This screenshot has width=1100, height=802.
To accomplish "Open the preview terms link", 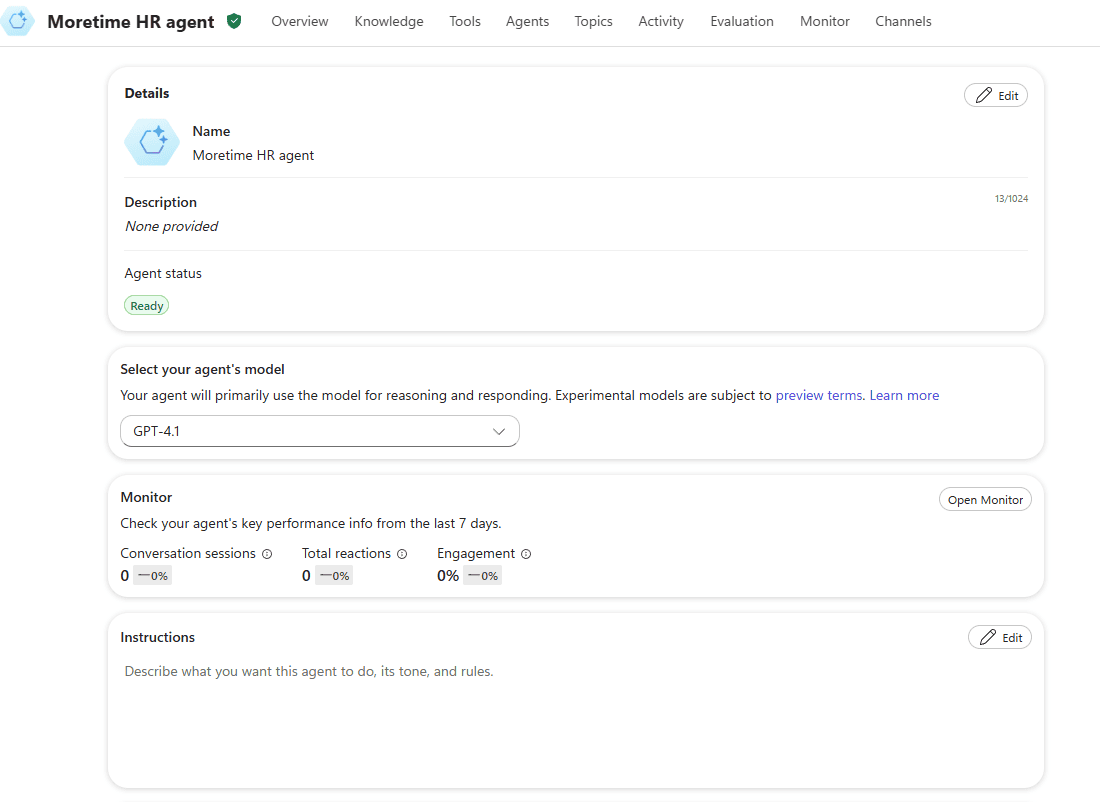I will 819,395.
